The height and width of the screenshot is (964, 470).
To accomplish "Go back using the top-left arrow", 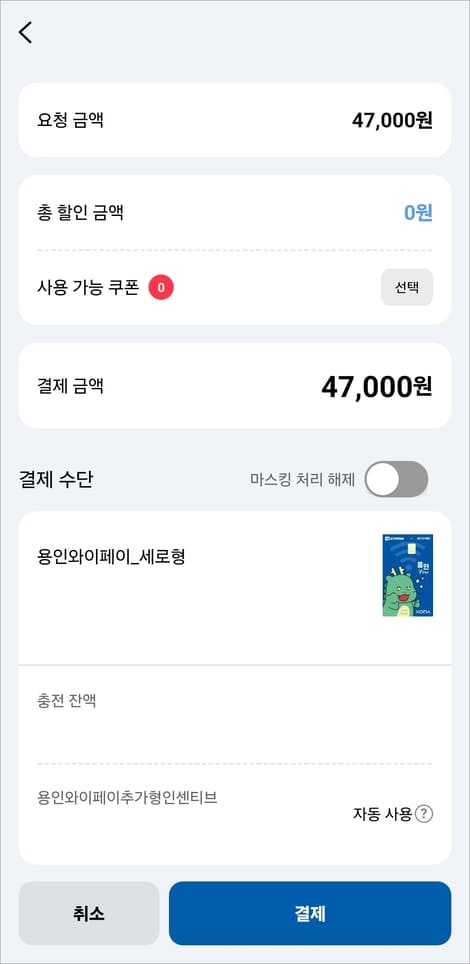I will [x=25, y=32].
